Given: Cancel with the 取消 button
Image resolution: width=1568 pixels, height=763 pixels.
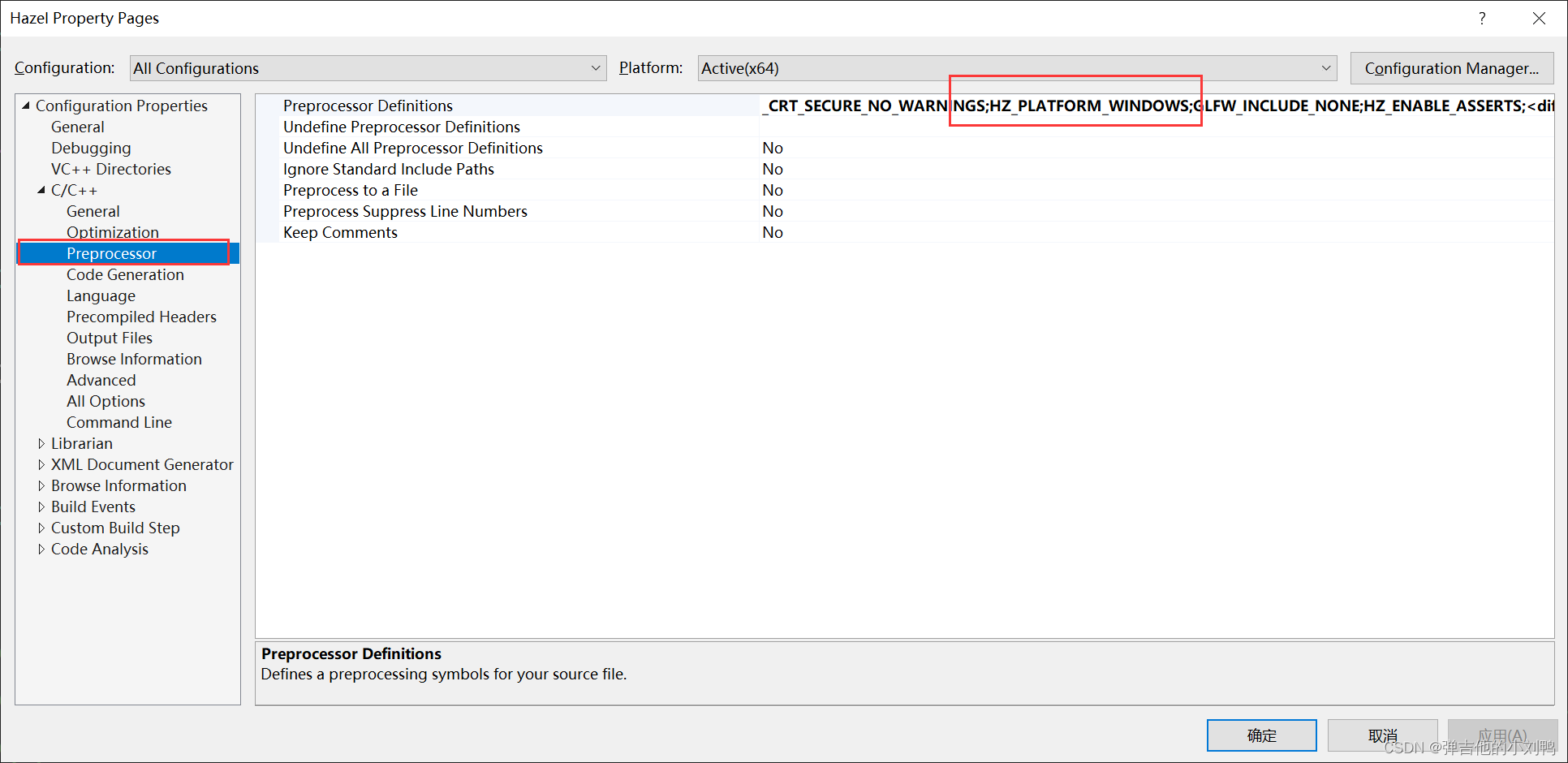Looking at the screenshot, I should click(1383, 735).
